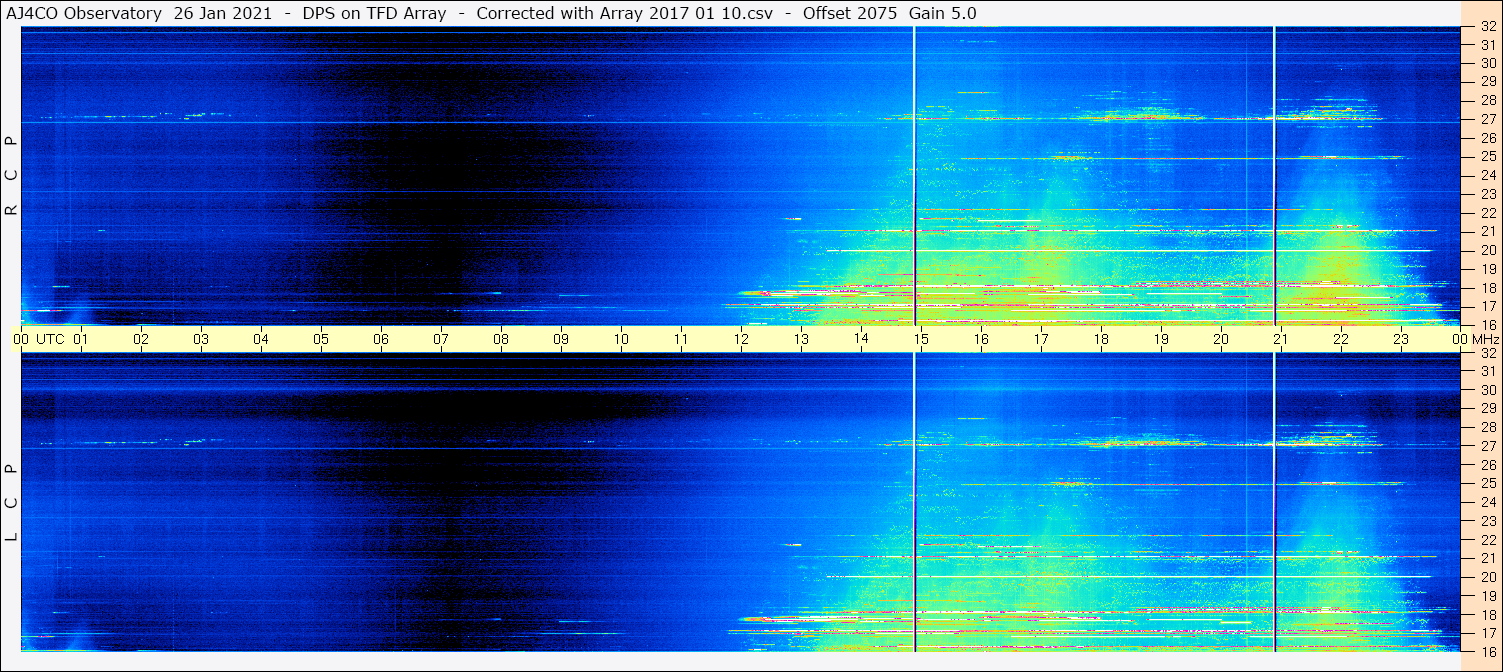Click the 17 MHz label of LCP panel
Image resolution: width=1503 pixels, height=672 pixels.
(x=1487, y=633)
